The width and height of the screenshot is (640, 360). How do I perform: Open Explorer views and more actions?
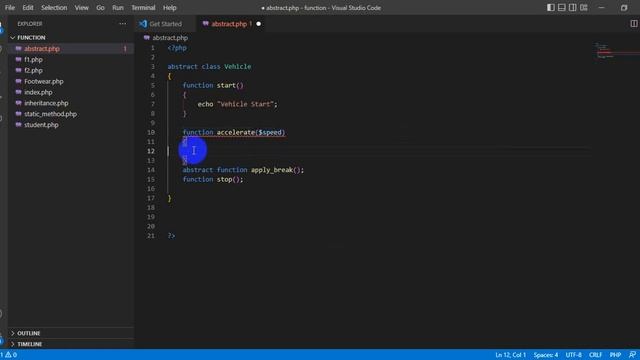tap(122, 24)
